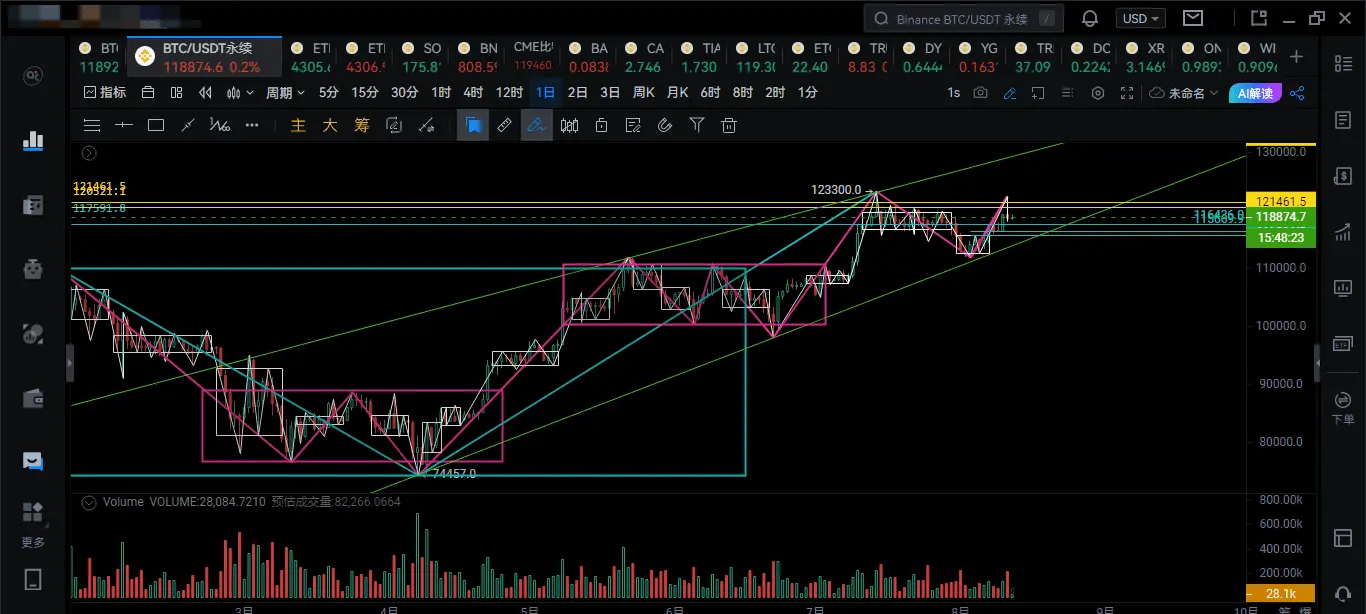Toggle the 大 indicator button
Image resolution: width=1366 pixels, height=614 pixels.
pos(330,125)
